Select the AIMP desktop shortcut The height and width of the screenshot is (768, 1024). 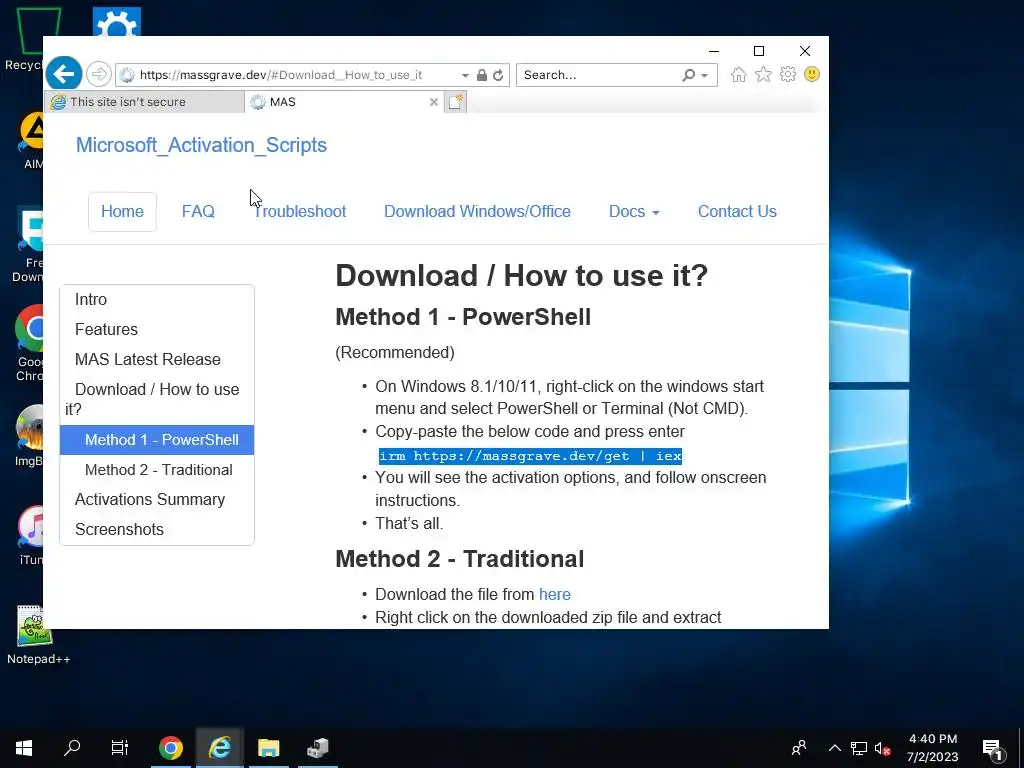point(31,141)
